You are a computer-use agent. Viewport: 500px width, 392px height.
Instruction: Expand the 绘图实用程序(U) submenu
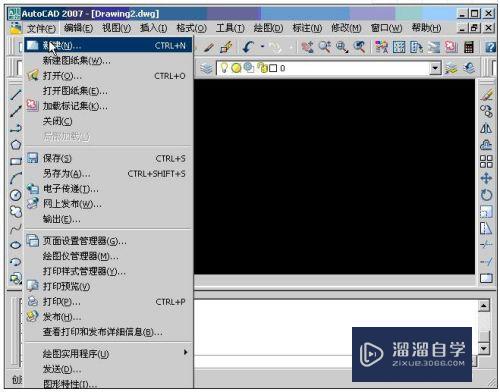pos(108,354)
